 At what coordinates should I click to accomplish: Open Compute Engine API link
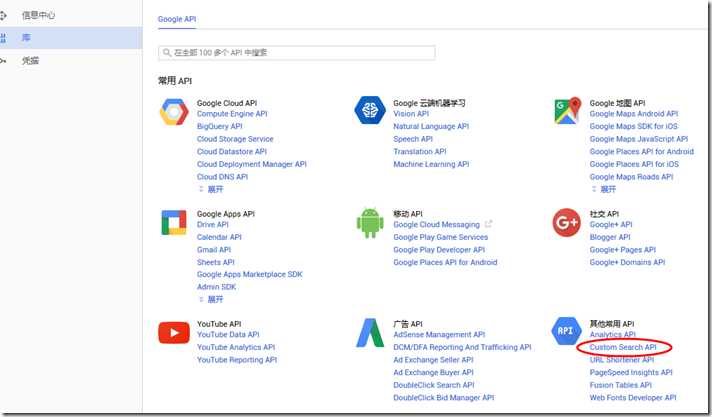[x=232, y=114]
